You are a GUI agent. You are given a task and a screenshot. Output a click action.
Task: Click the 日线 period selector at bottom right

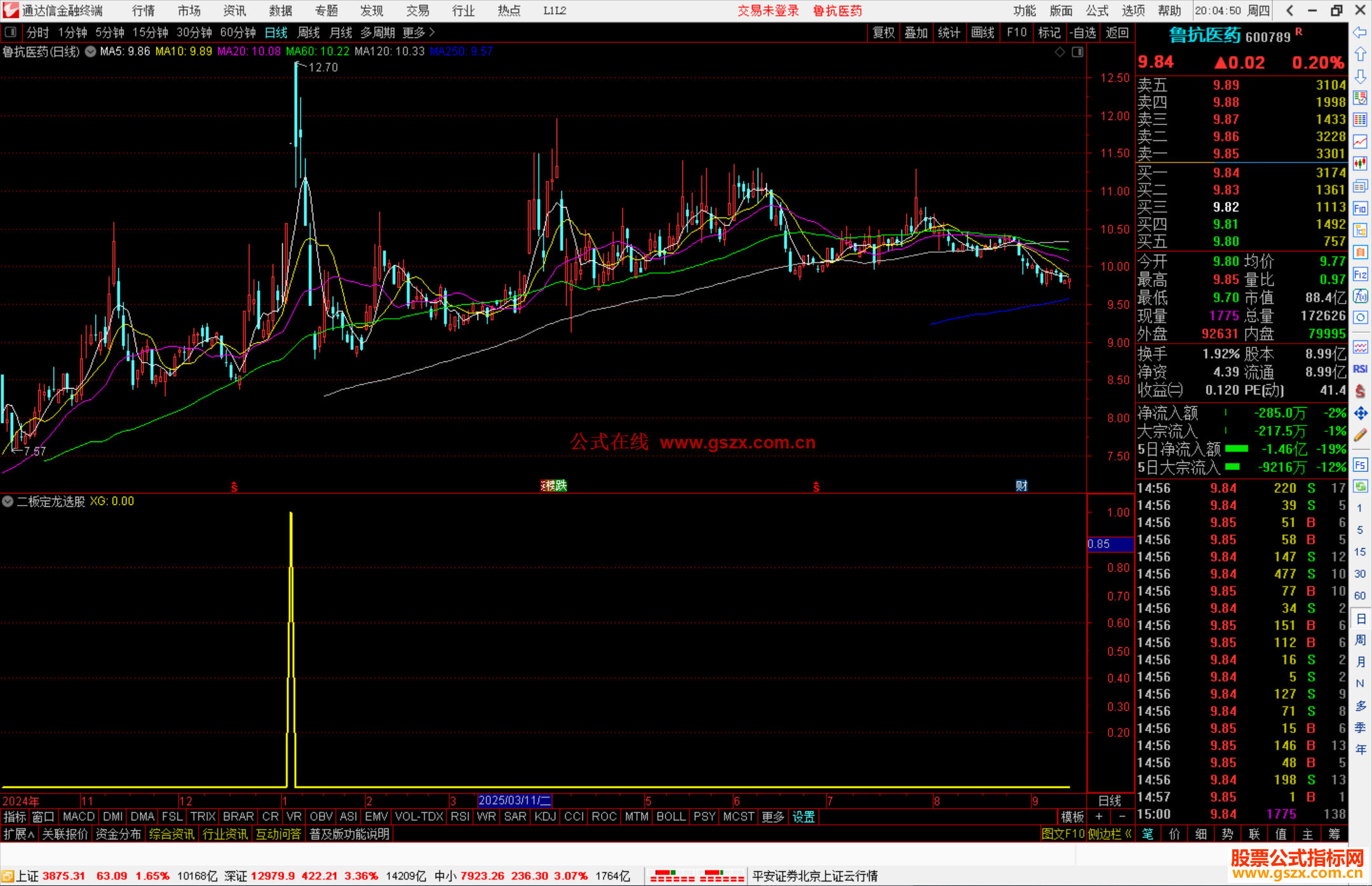pyautogui.click(x=1110, y=801)
